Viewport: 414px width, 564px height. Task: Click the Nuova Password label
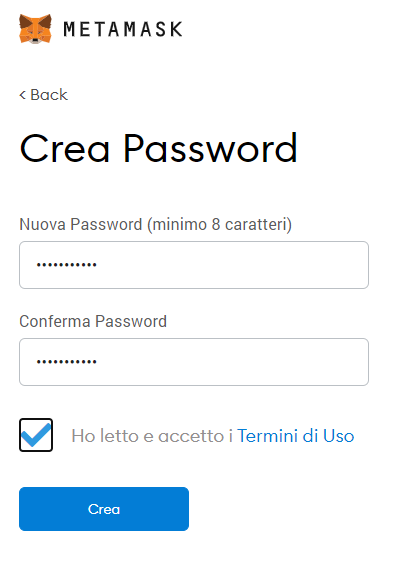tap(81, 224)
